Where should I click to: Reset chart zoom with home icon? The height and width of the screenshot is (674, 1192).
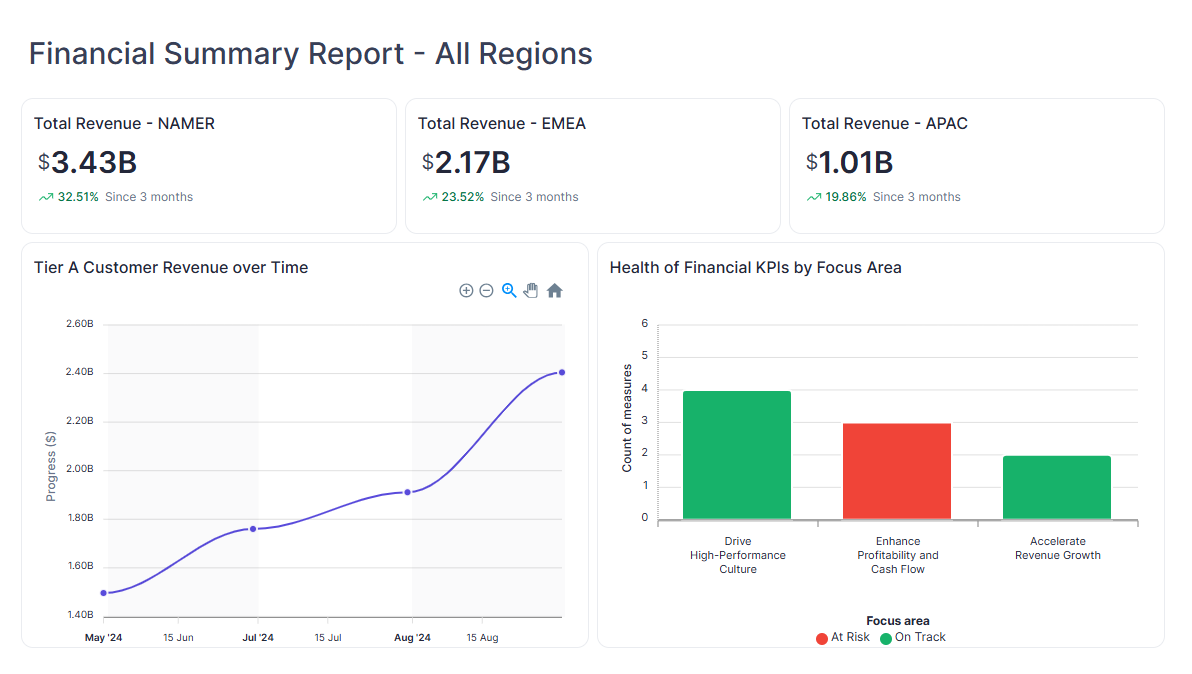point(554,291)
